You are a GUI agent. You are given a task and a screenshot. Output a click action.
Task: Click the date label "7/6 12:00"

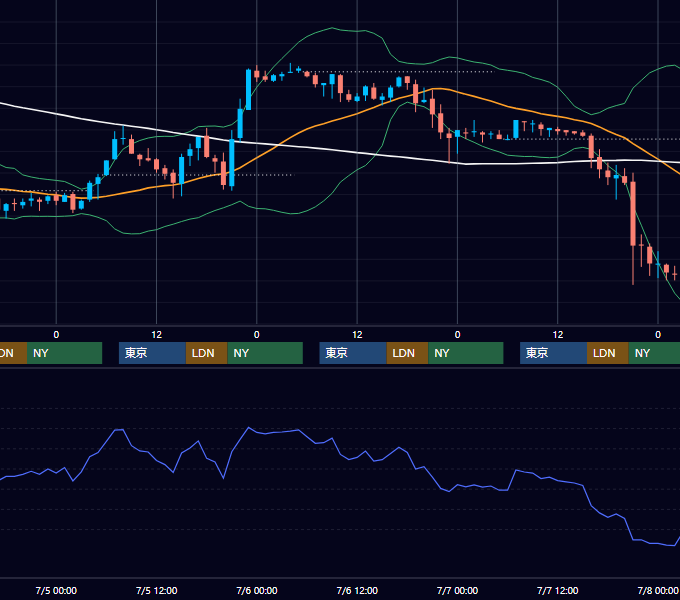click(357, 590)
